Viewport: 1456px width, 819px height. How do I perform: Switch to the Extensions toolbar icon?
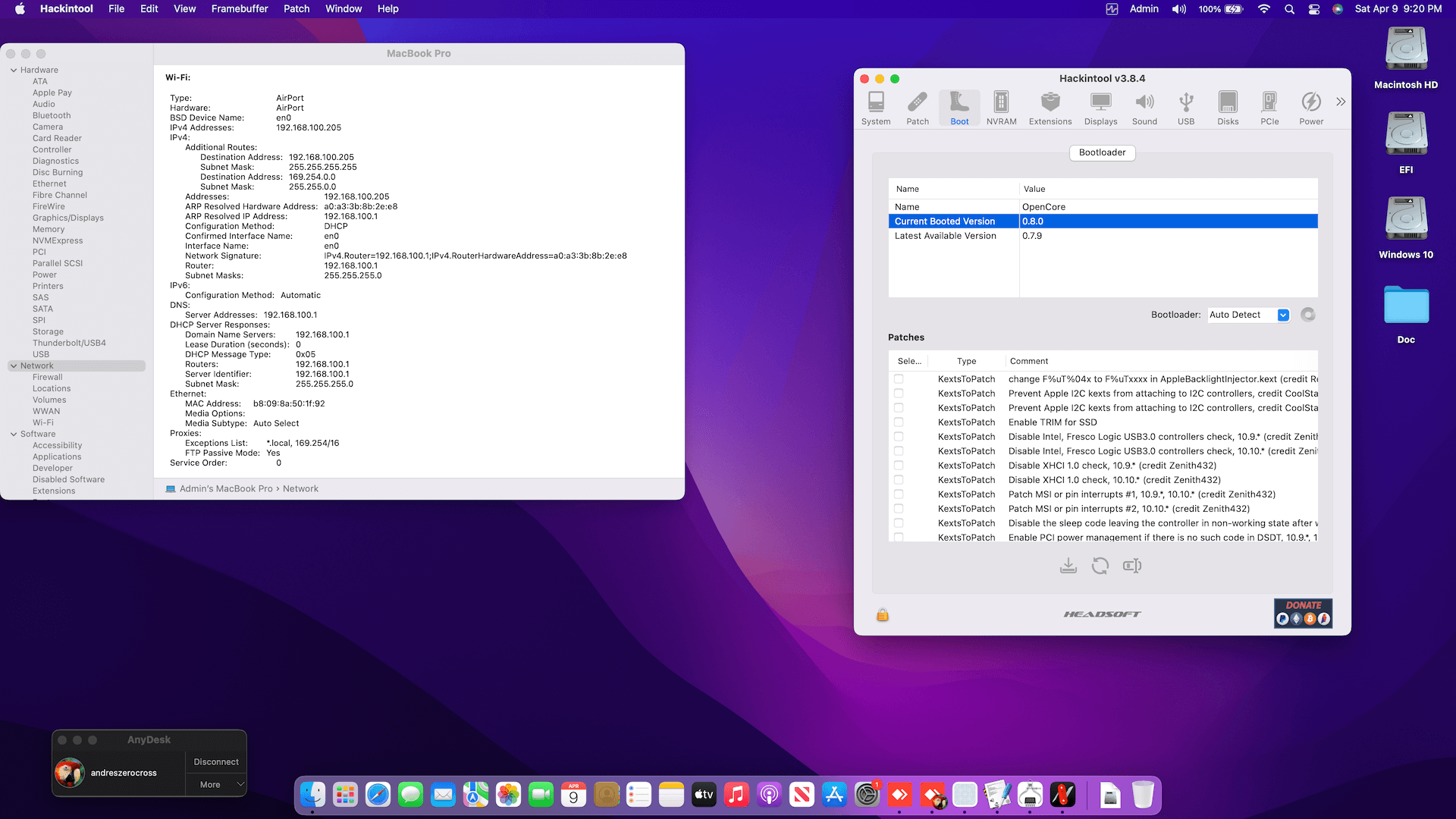[1050, 108]
